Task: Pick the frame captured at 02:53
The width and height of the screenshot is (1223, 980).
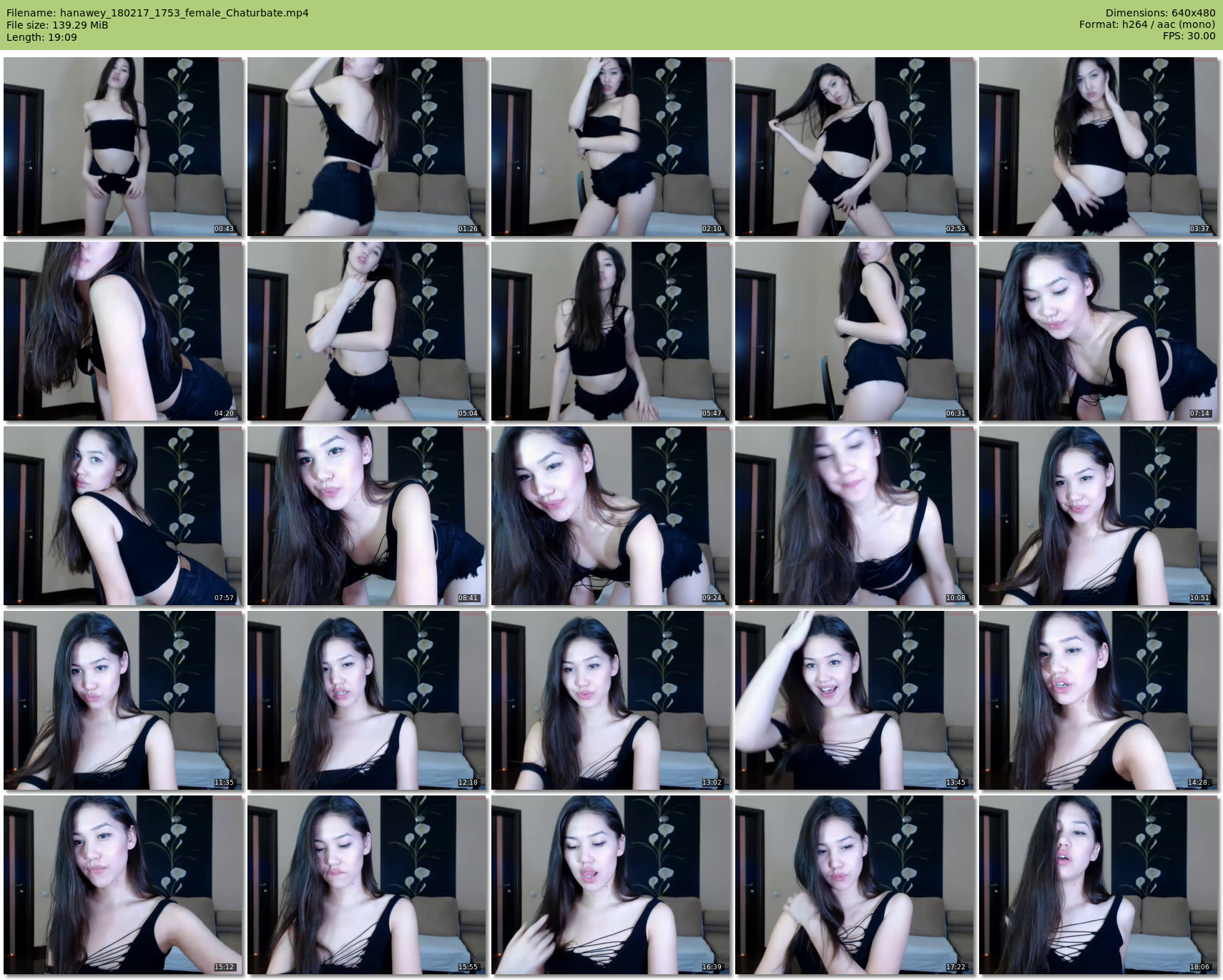Action: tap(854, 147)
